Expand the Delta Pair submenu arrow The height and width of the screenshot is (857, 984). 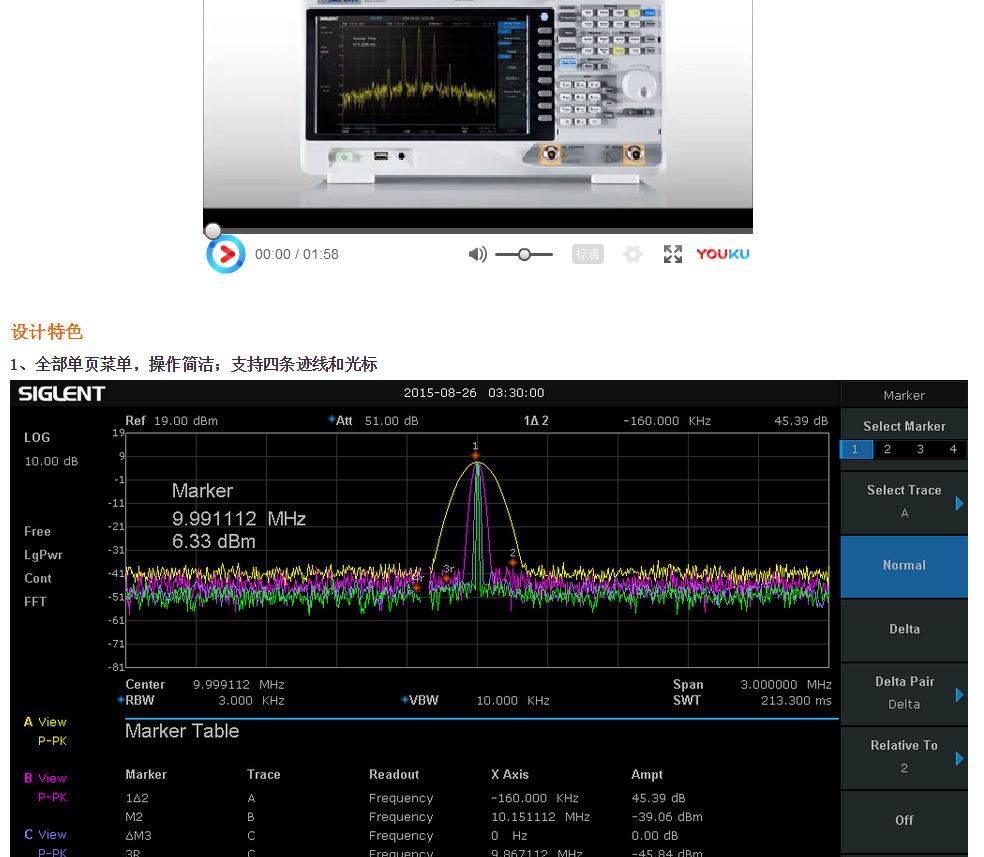tap(959, 694)
